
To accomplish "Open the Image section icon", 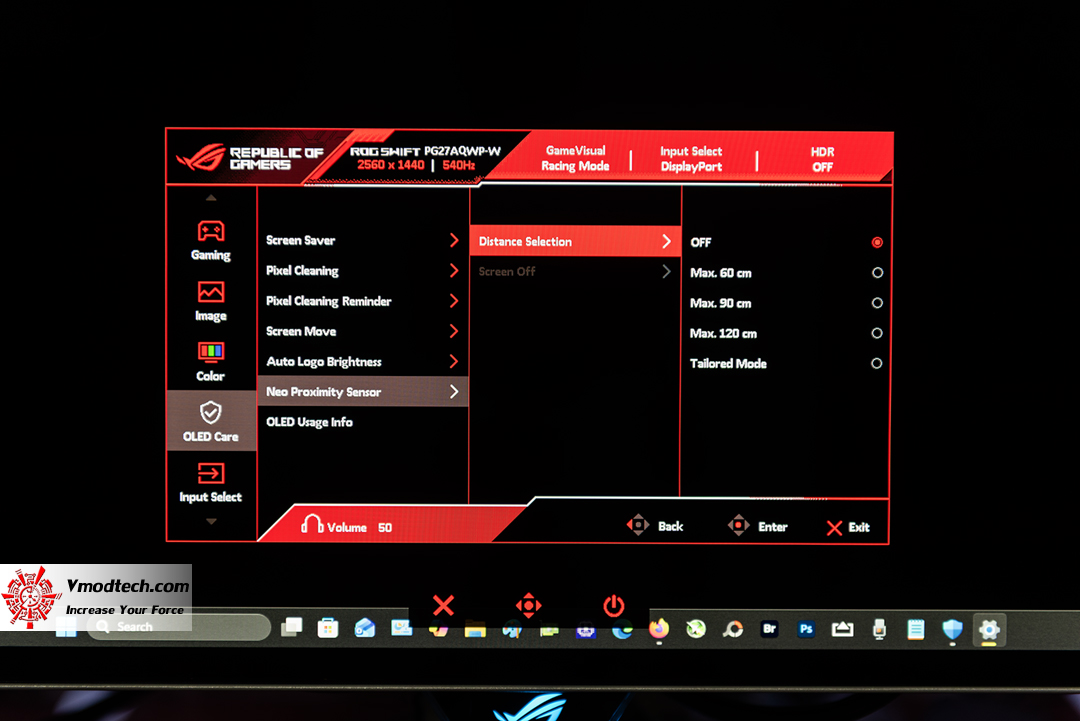I will [x=211, y=292].
